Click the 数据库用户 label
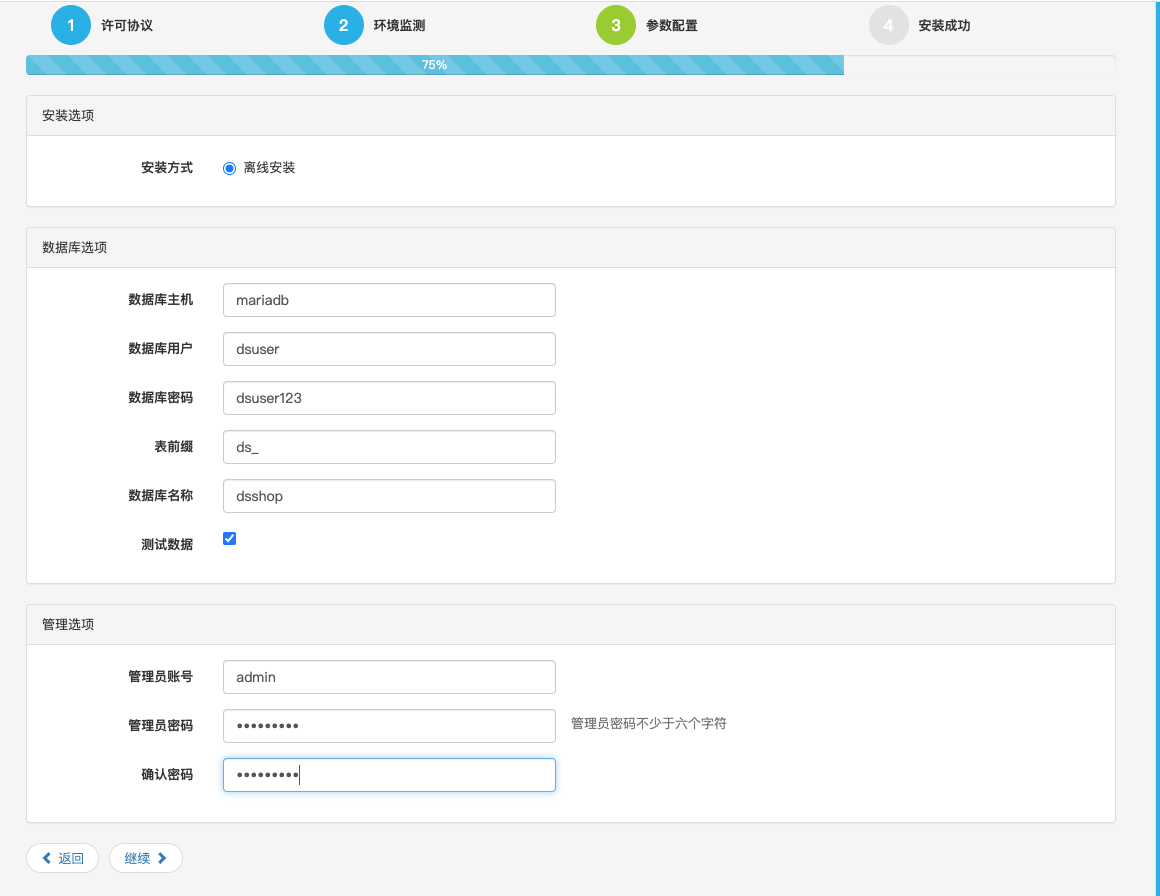The height and width of the screenshot is (896, 1160). click(161, 348)
